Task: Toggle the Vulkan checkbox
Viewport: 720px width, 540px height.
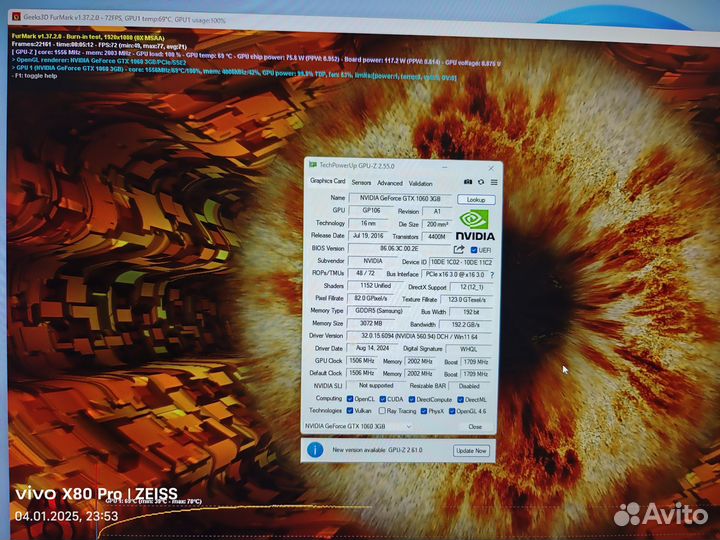Action: point(350,411)
